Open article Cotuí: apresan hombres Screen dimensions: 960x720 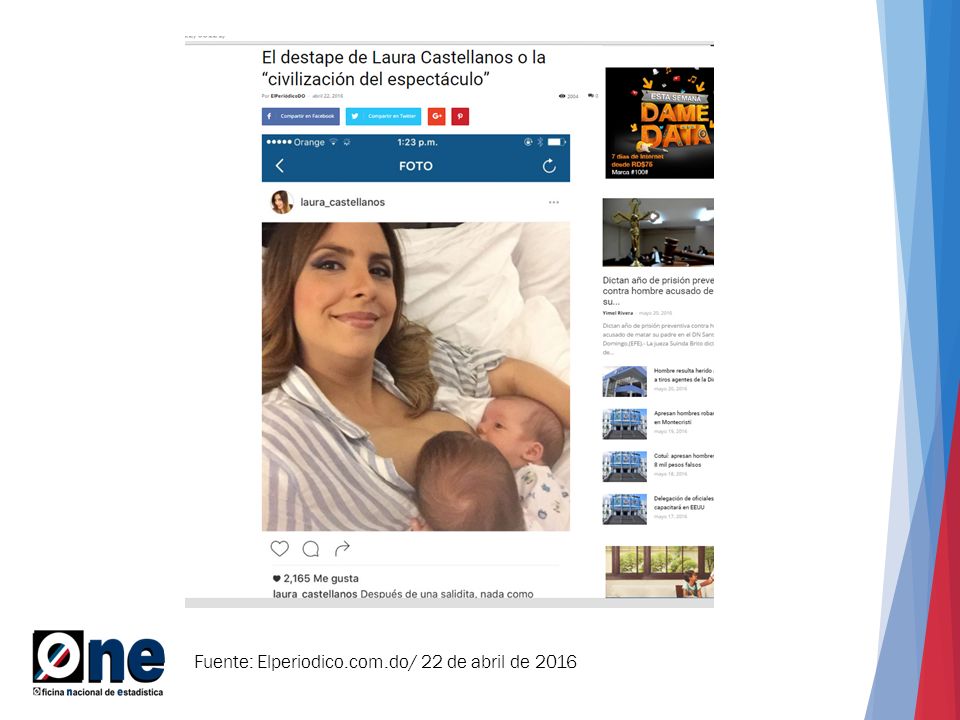pos(683,460)
